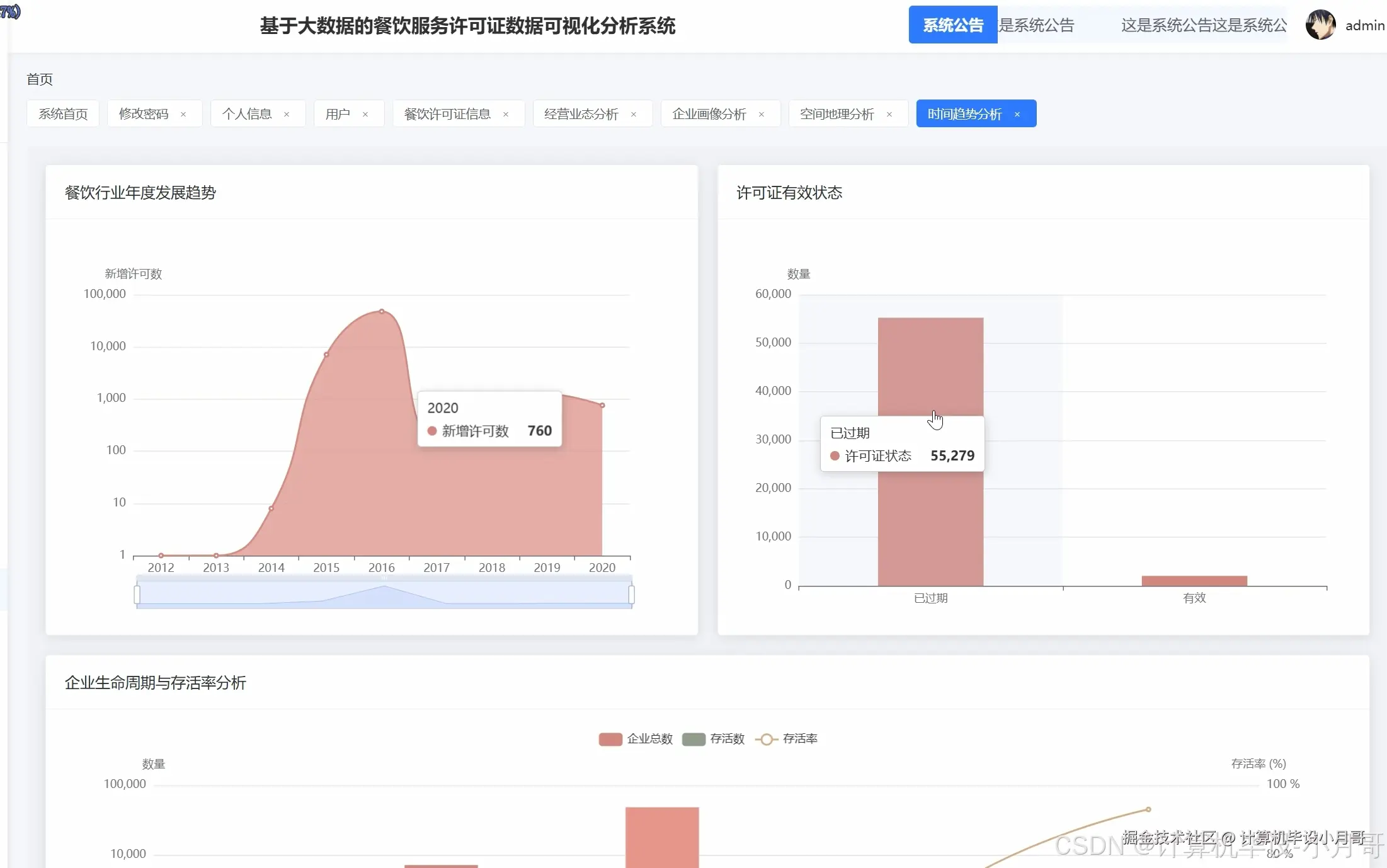The width and height of the screenshot is (1387, 868).
Task: Close the 企业画像分析 tab x icon
Action: click(x=762, y=114)
